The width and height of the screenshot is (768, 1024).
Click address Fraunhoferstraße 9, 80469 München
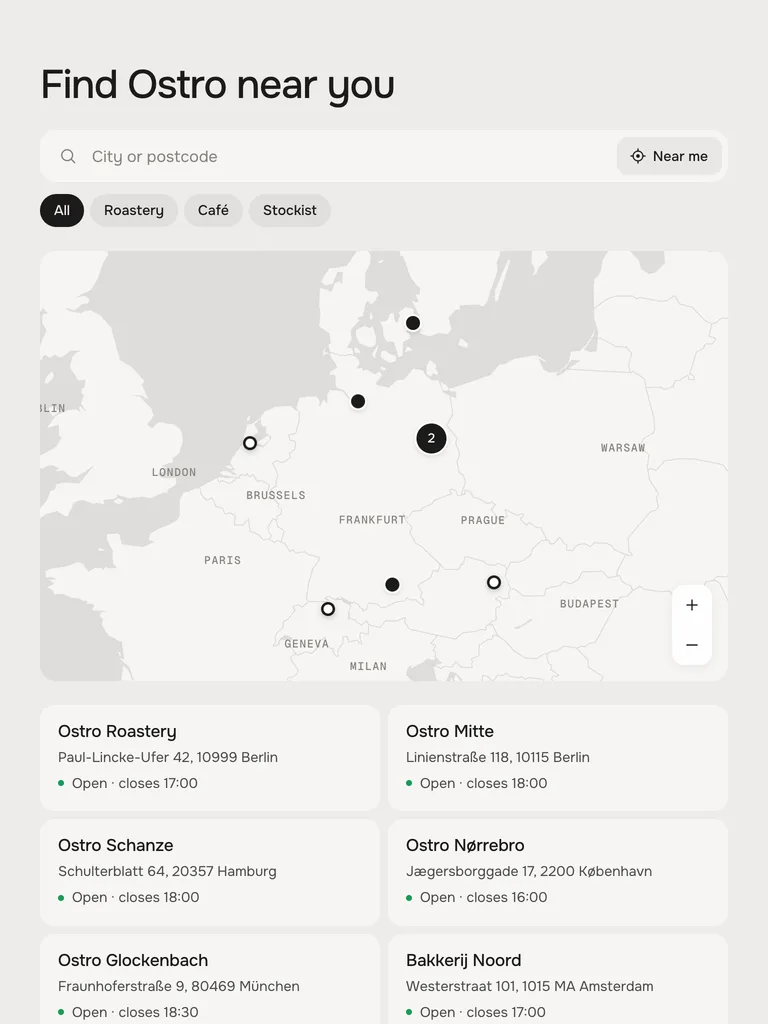point(179,986)
